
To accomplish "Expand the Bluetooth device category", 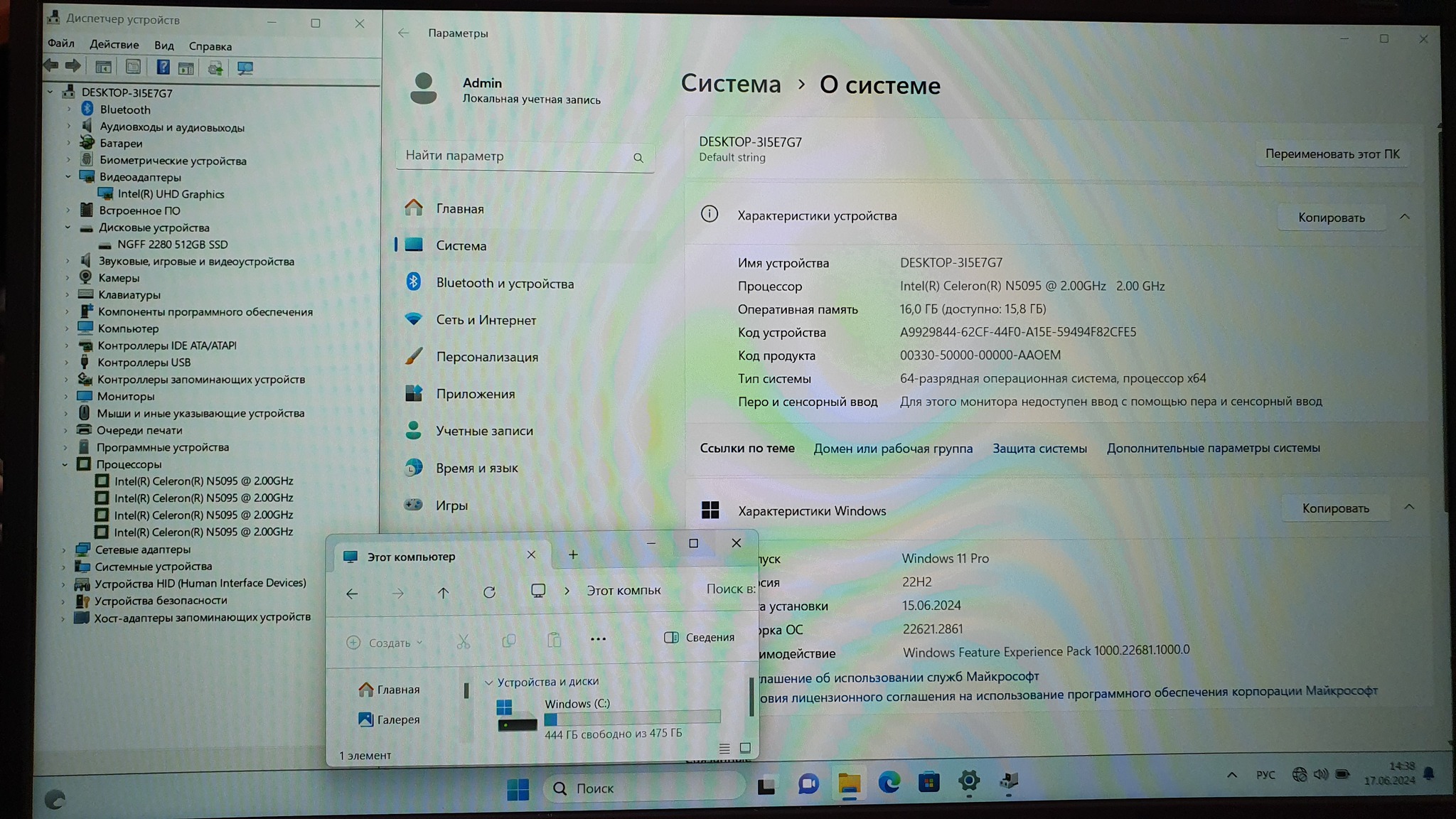I will pyautogui.click(x=69, y=109).
